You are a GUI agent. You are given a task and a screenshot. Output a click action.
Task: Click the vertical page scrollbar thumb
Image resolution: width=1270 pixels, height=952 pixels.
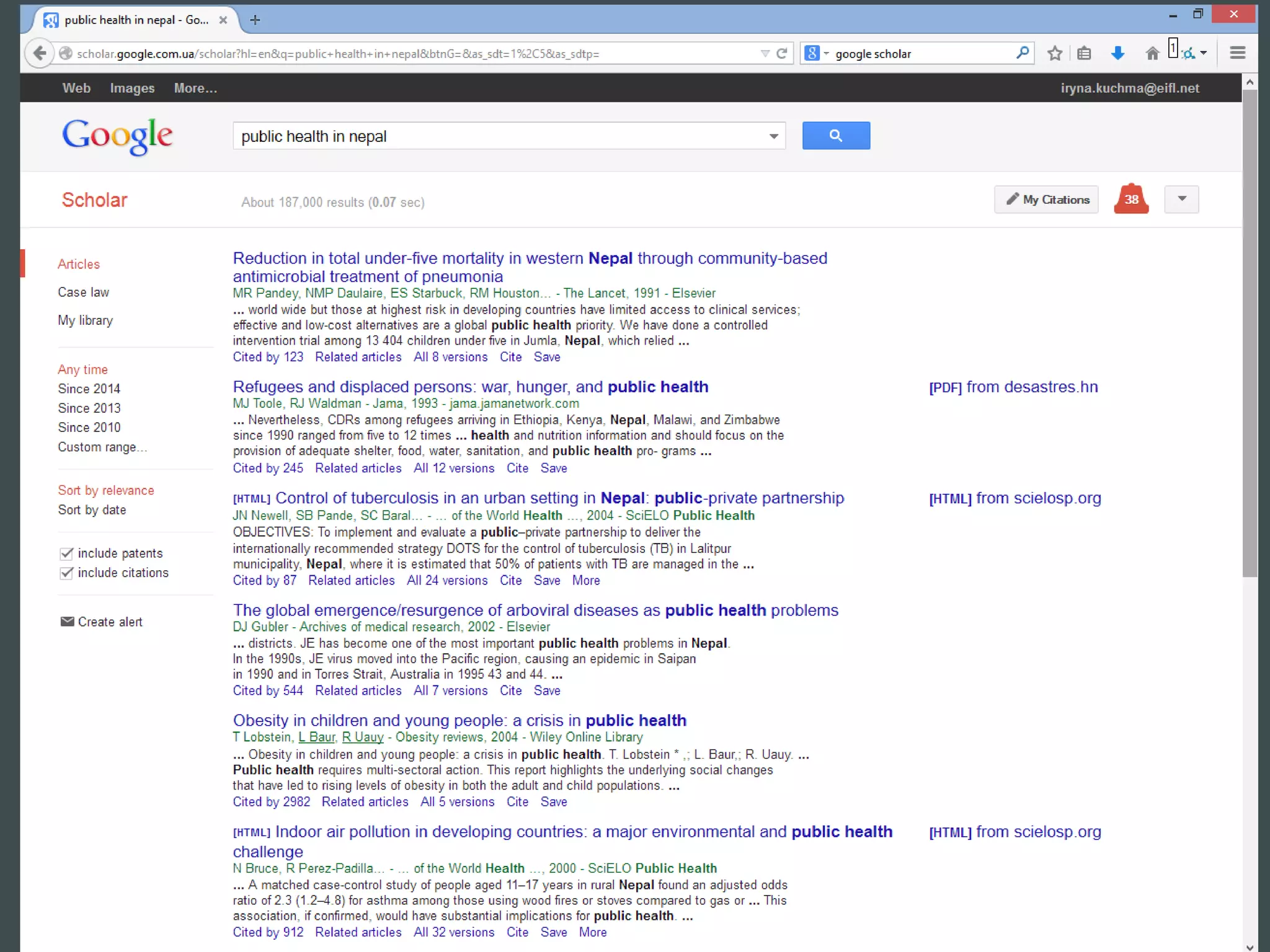pos(1250,335)
